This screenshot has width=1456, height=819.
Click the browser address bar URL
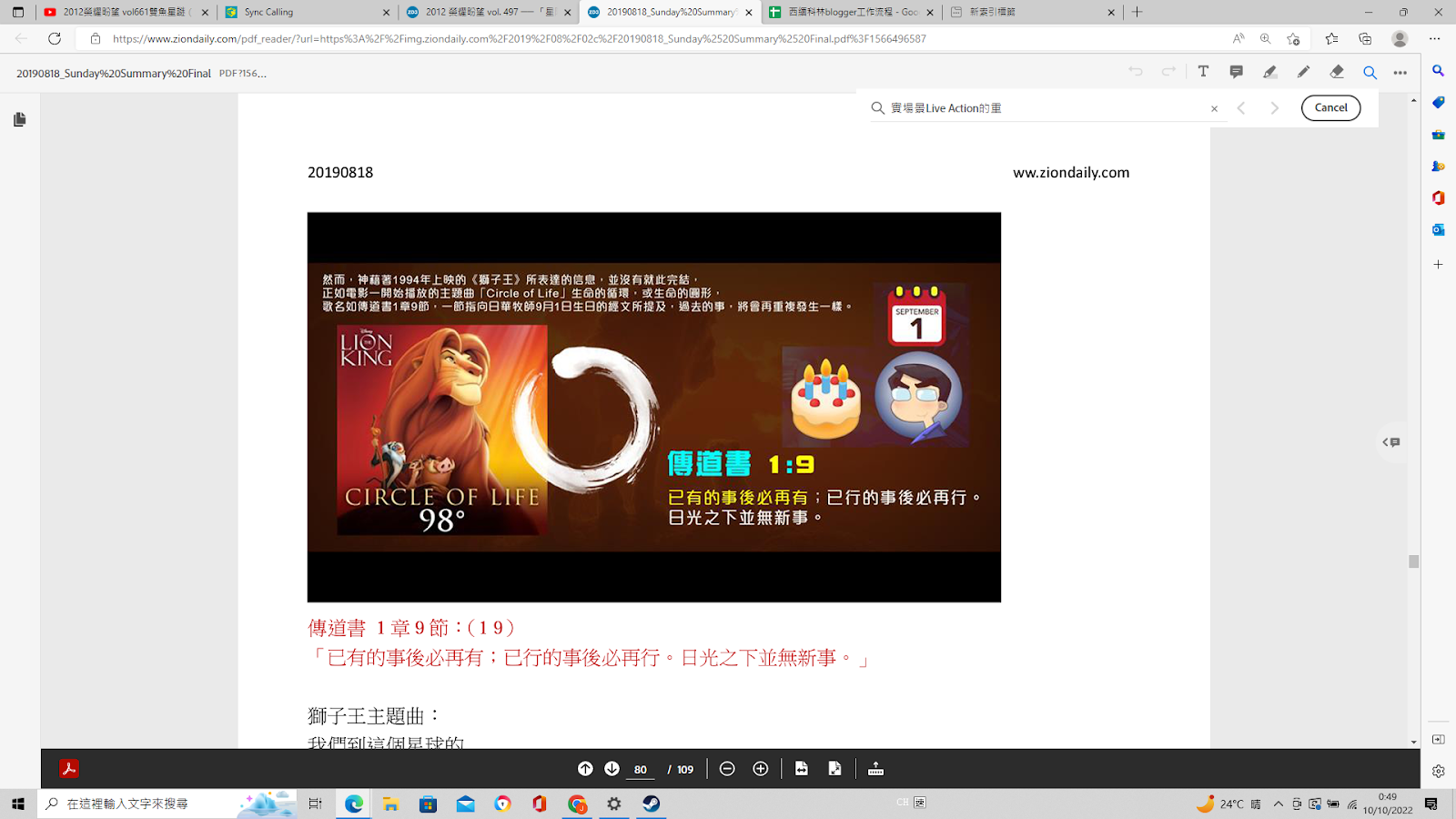519,39
